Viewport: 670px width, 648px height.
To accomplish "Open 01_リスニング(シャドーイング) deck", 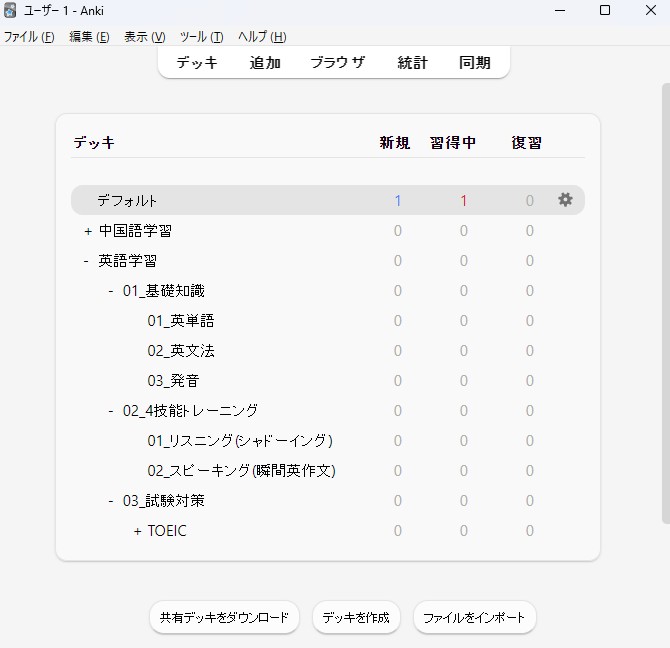I will click(x=240, y=440).
